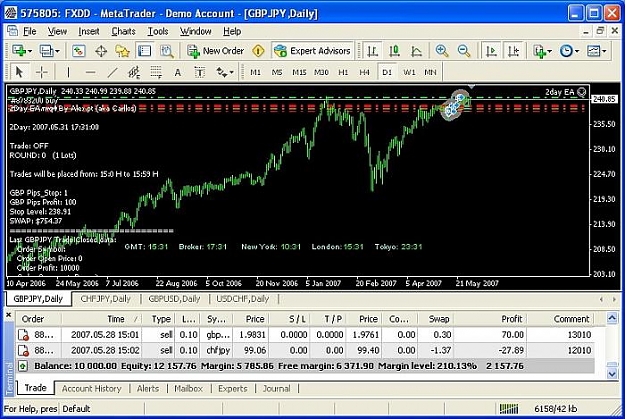Viewport: 625px width, 419px height.
Task: Open the Charts menu
Action: [x=123, y=31]
